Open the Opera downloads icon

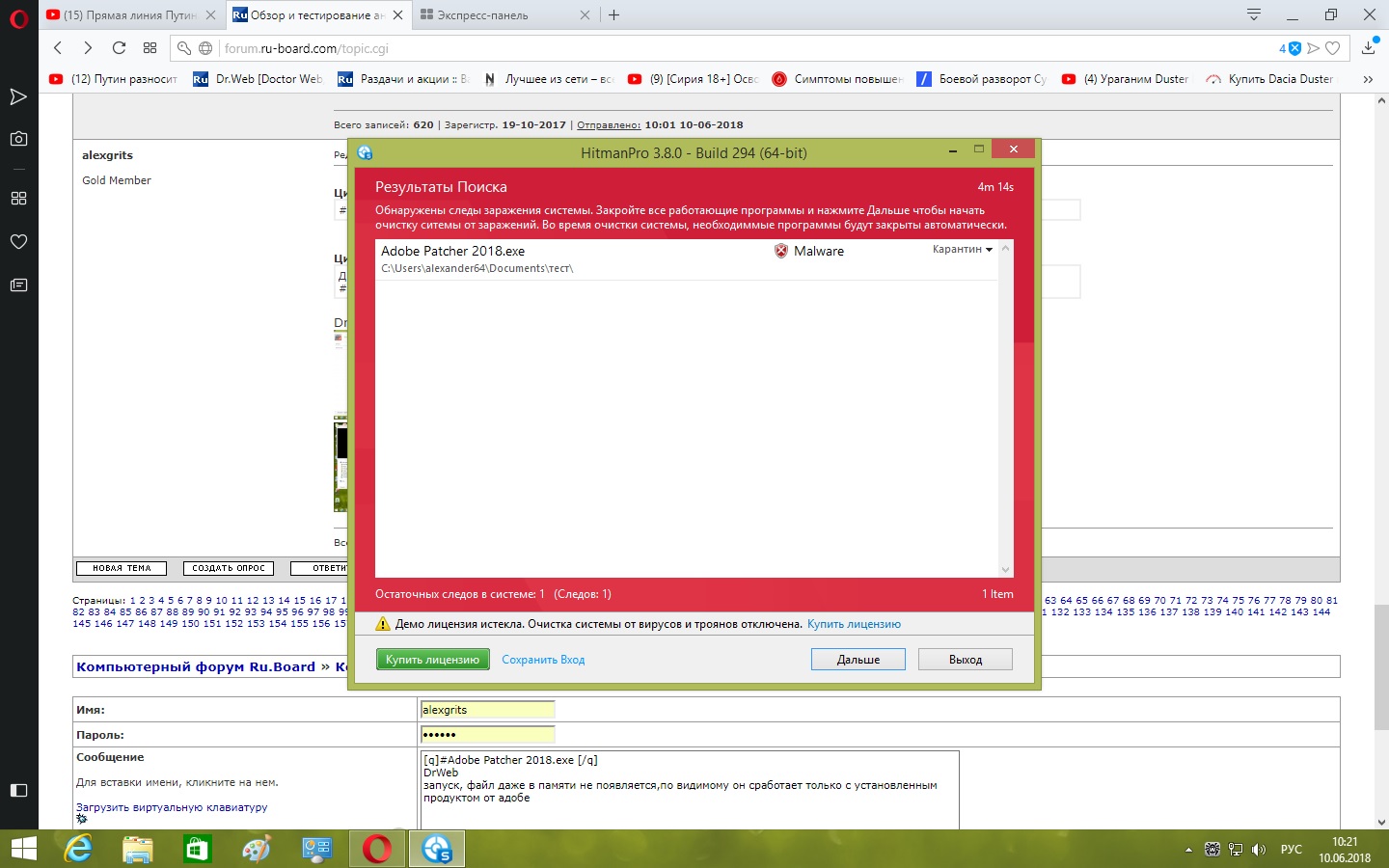click(1370, 46)
